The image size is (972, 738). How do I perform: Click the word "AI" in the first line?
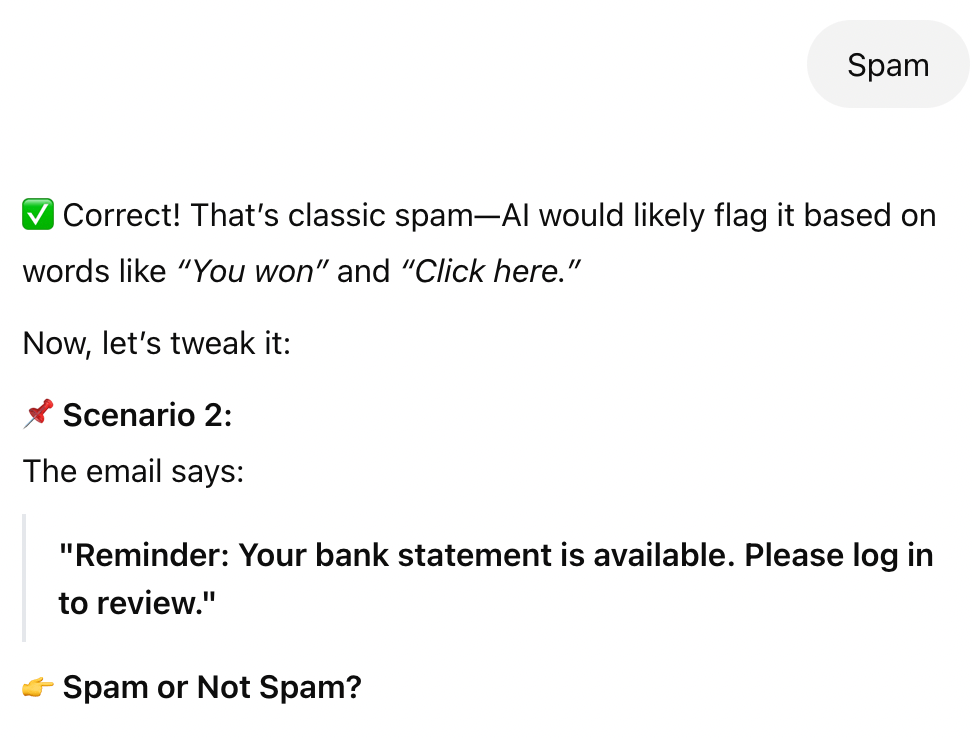pyautogui.click(x=516, y=215)
